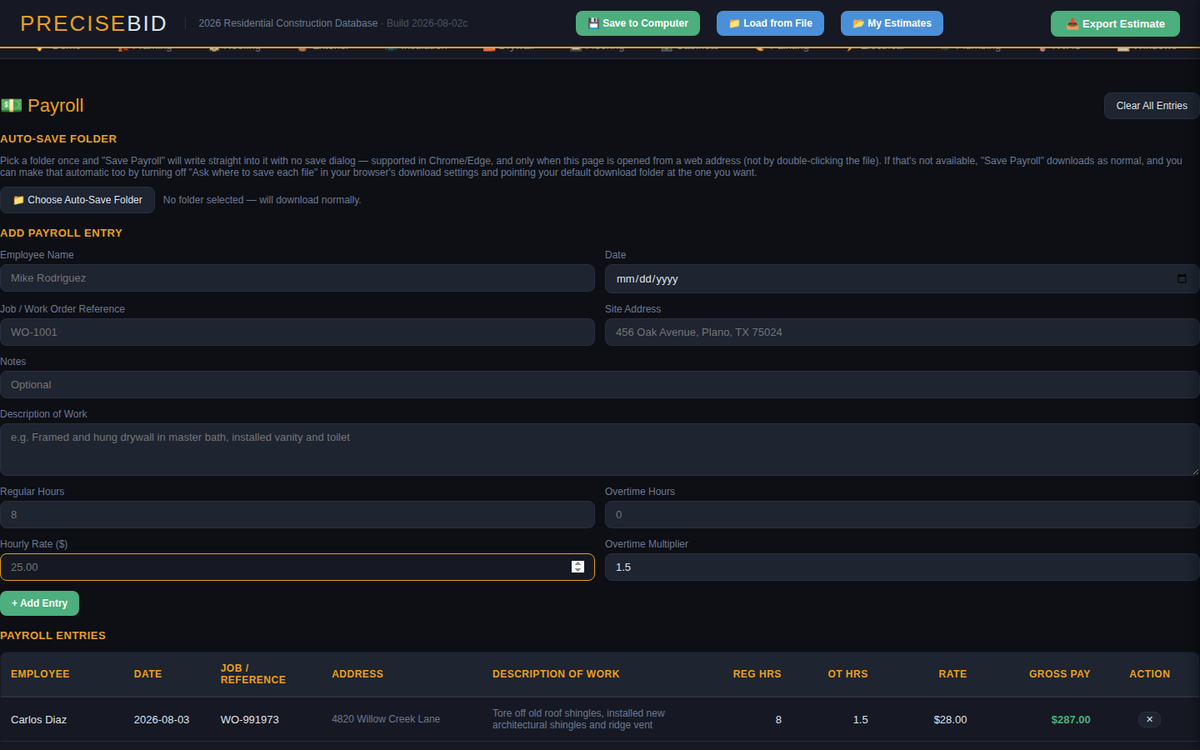Click the Description of Work textarea
Screen dimensions: 1200x750
tap(600, 449)
